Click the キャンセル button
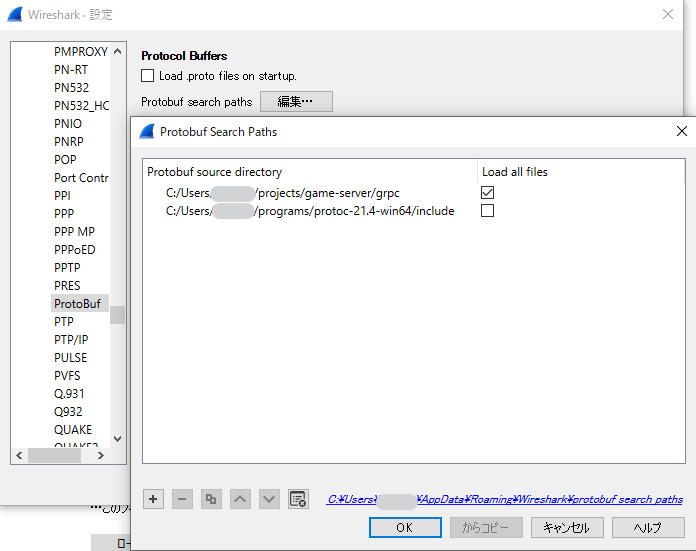Viewport: 696px width, 551px height. (567, 527)
